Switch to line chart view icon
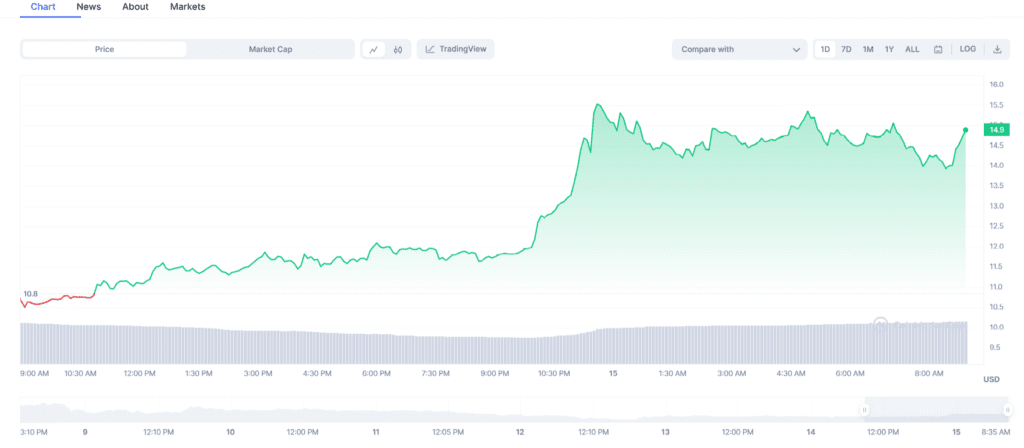Screen dimensions: 1024x448 click(374, 50)
